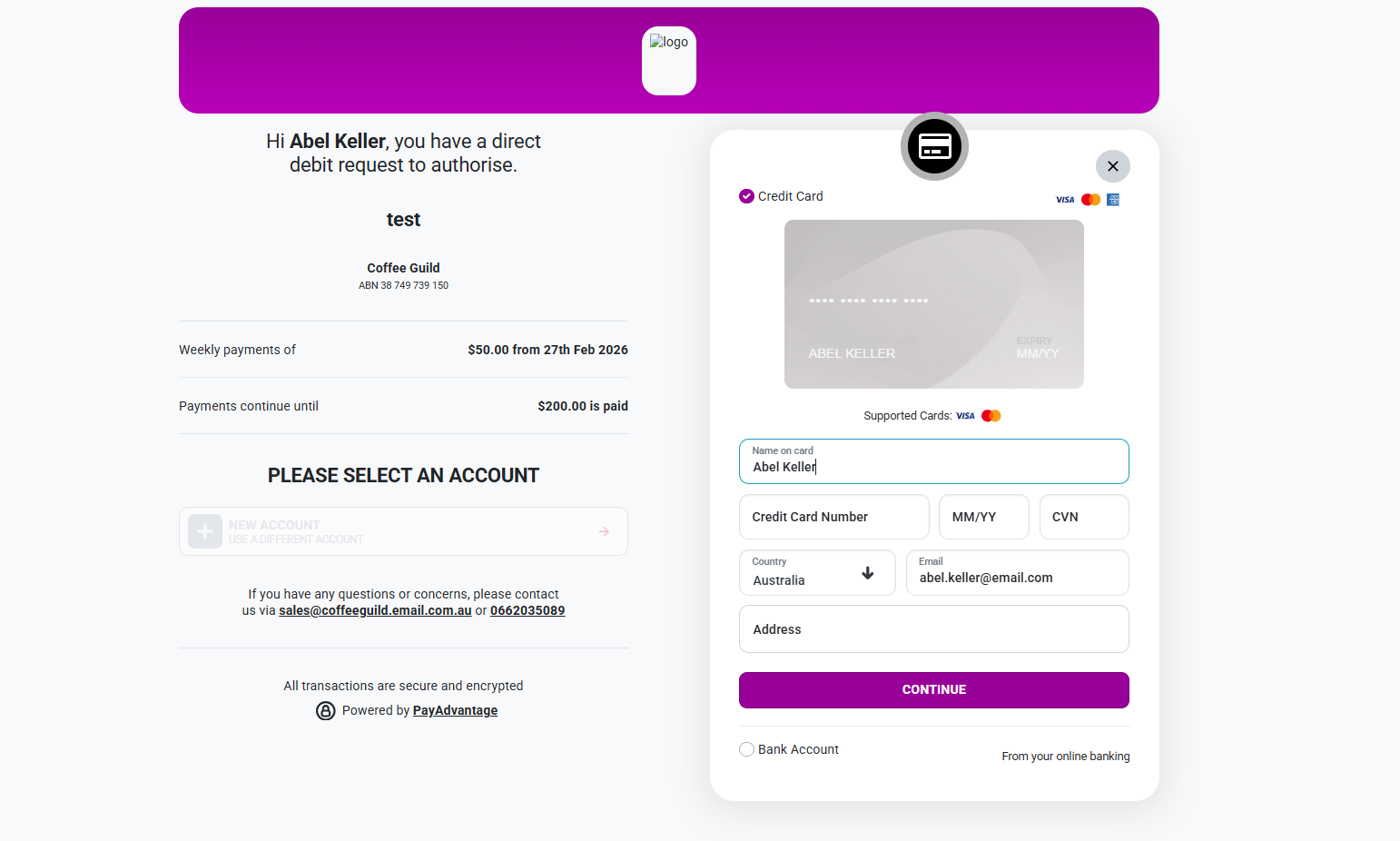Focus the Credit Card Number field
Viewport: 1400px width, 841px height.
(x=833, y=517)
